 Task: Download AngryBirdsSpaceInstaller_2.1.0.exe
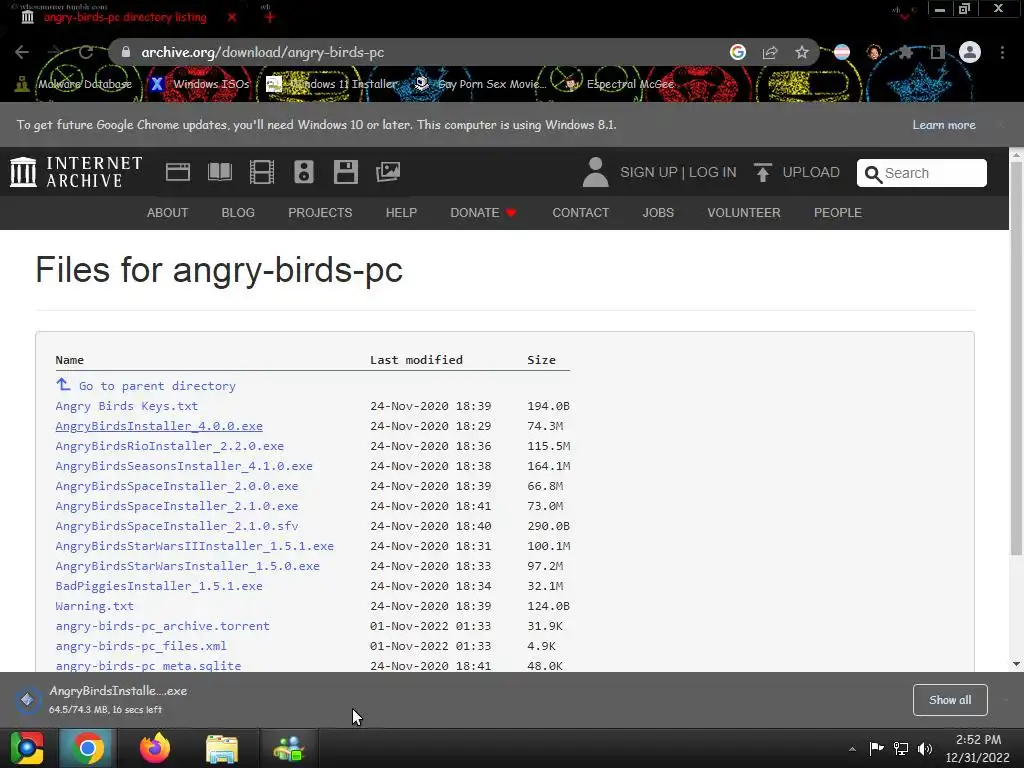pyautogui.click(x=176, y=506)
